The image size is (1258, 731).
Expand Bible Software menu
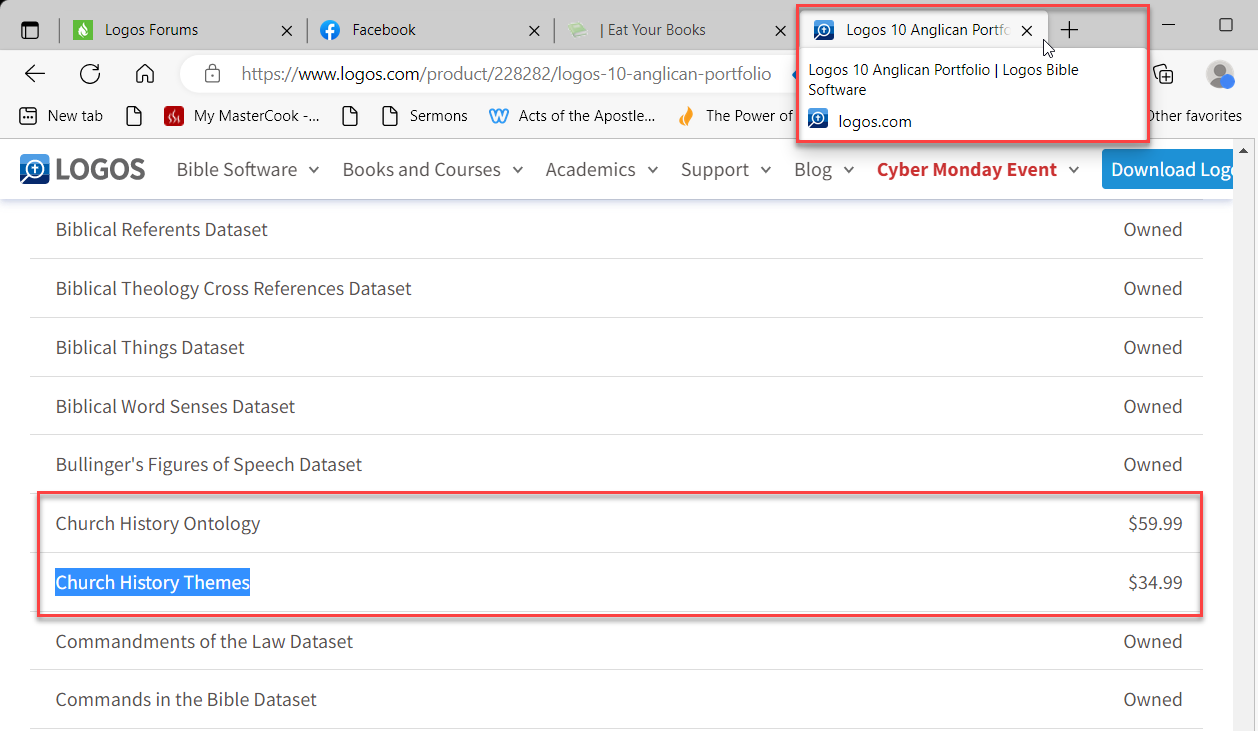248,170
